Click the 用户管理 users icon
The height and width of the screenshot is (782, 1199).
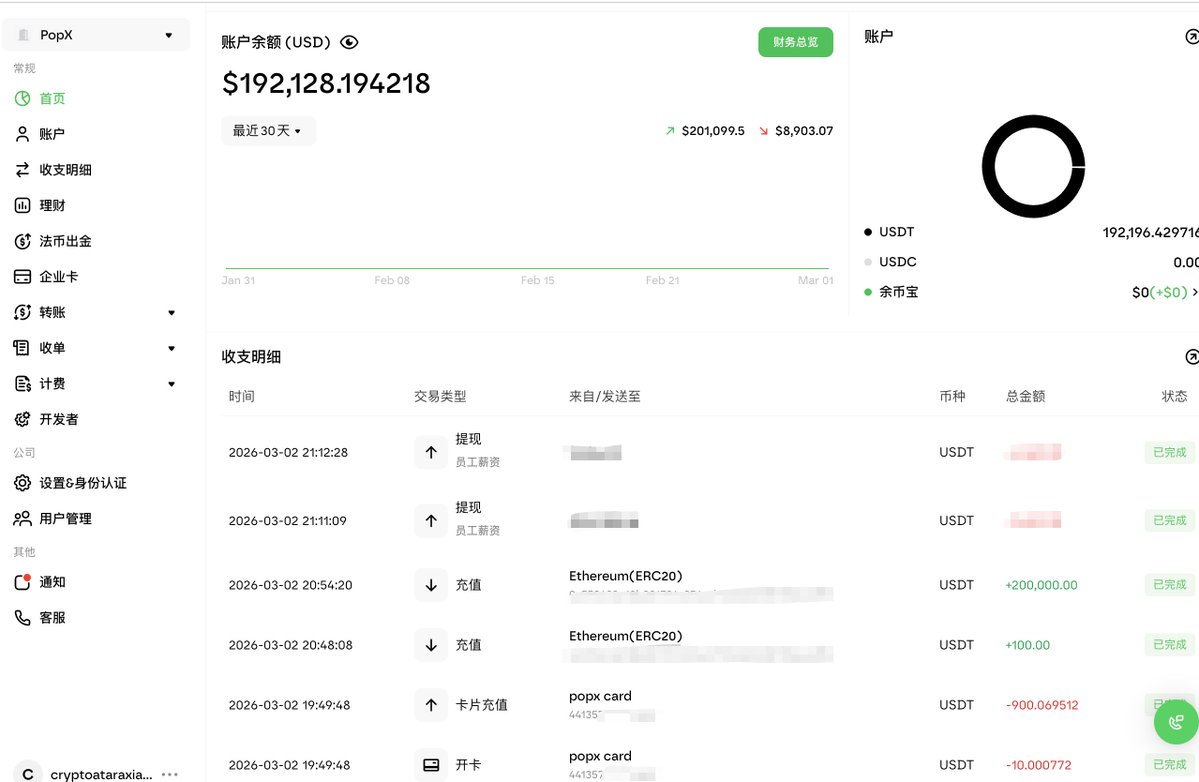22,518
